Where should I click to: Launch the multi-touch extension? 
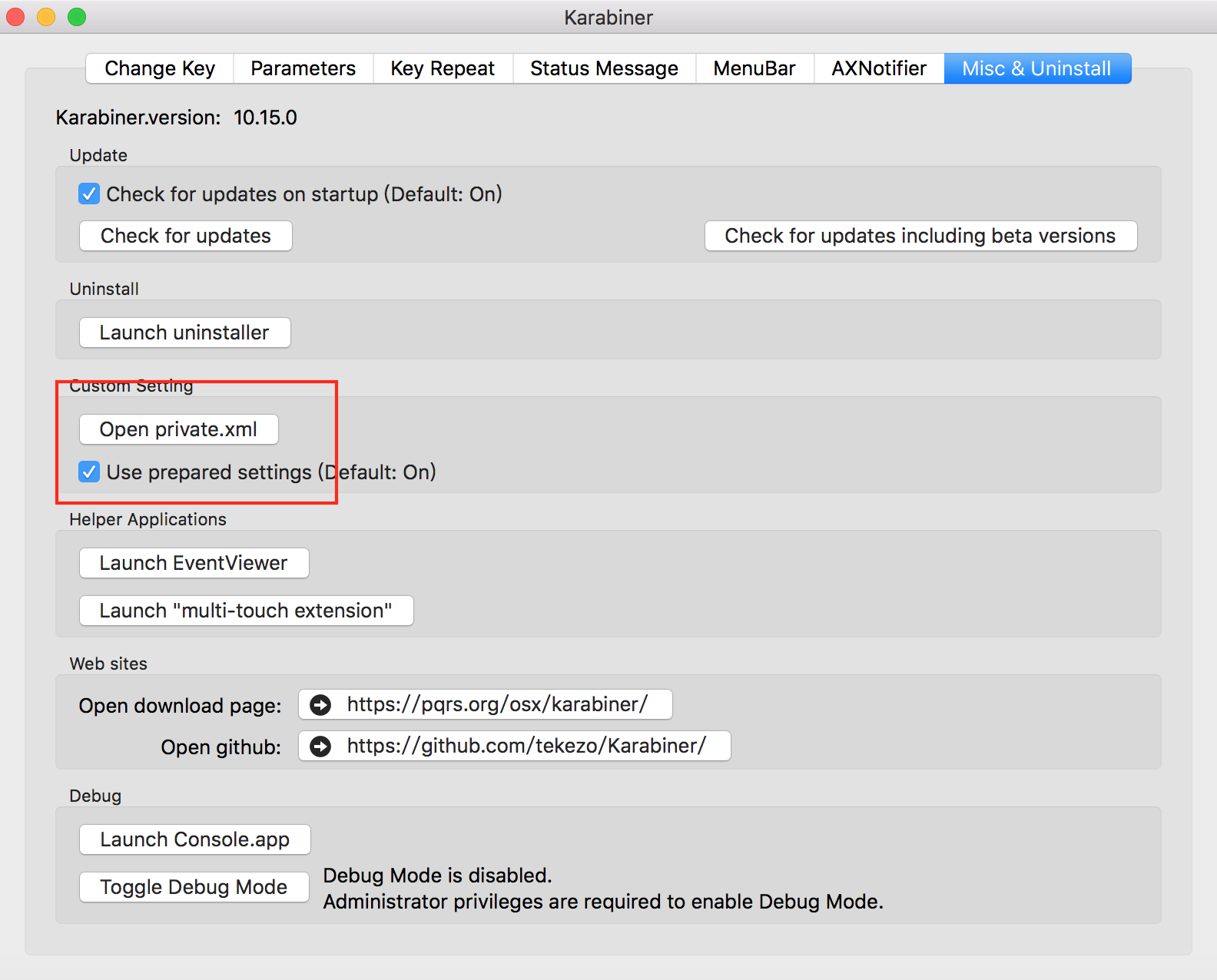pyautogui.click(x=246, y=611)
